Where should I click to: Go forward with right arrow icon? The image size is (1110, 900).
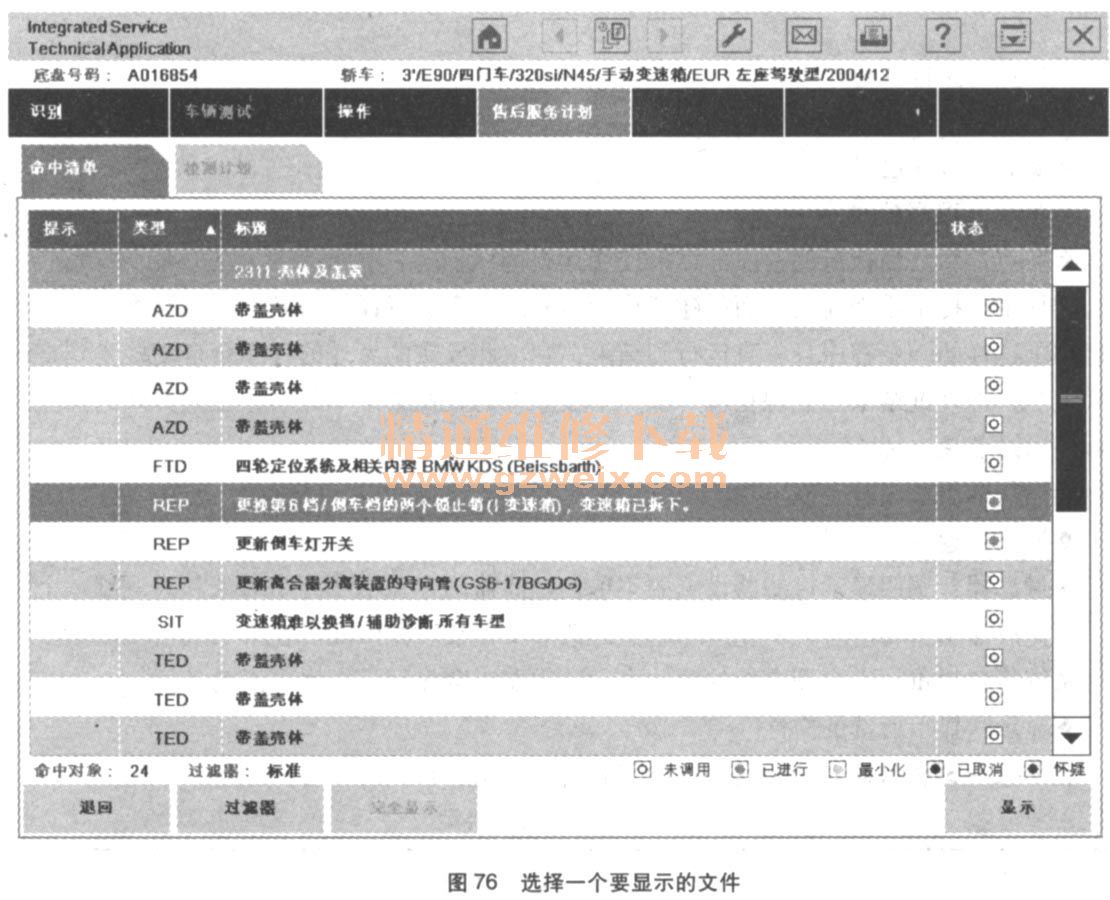pos(664,35)
